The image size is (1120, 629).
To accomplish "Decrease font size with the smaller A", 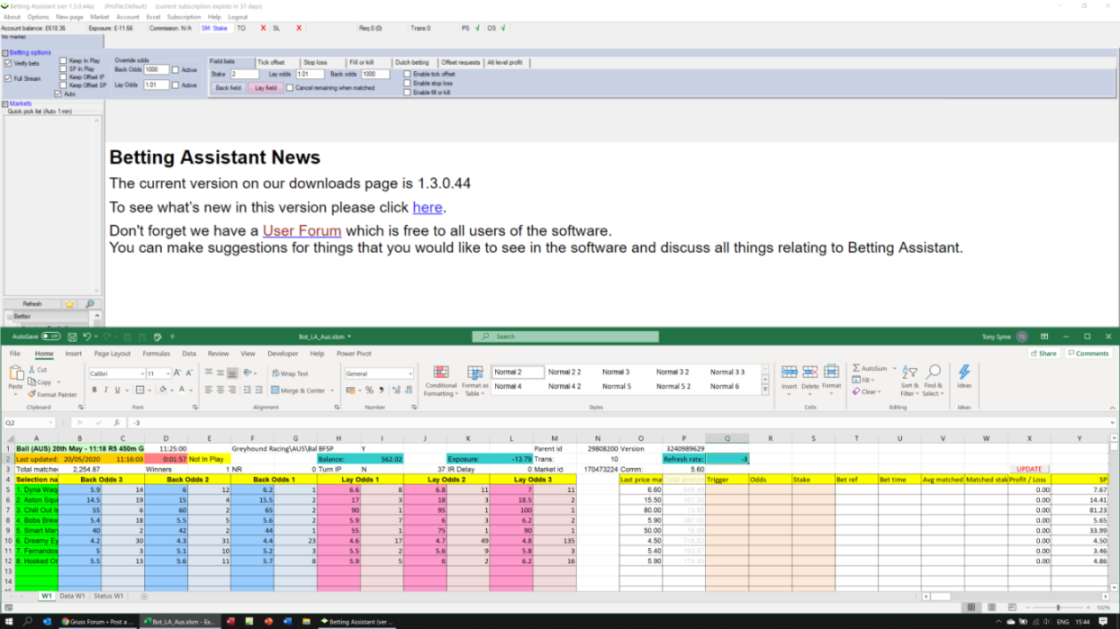I will pyautogui.click(x=189, y=373).
